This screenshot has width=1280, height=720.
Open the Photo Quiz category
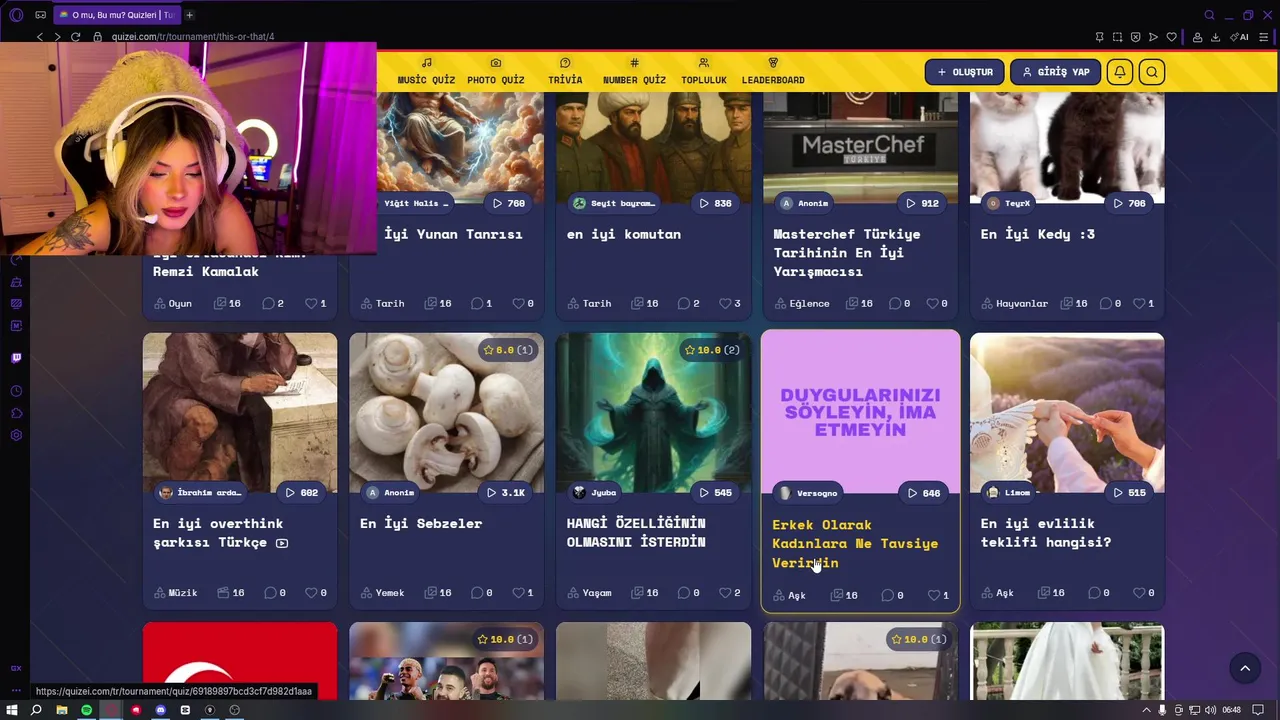[x=495, y=71]
